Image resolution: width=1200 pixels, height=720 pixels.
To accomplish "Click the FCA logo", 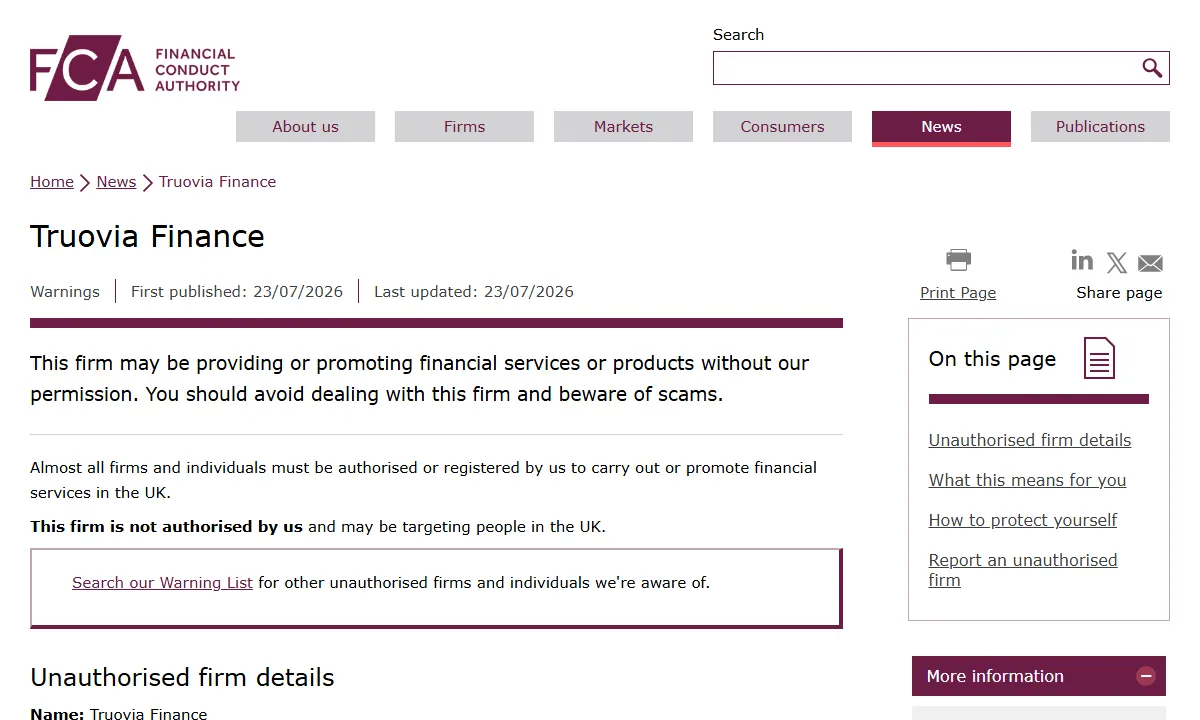I will point(135,68).
